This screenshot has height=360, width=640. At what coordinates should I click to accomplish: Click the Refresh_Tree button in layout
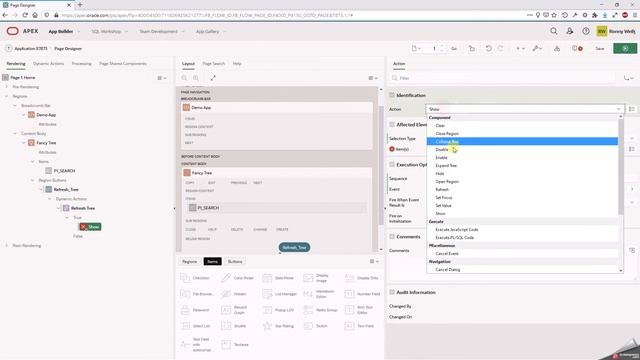pos(294,247)
